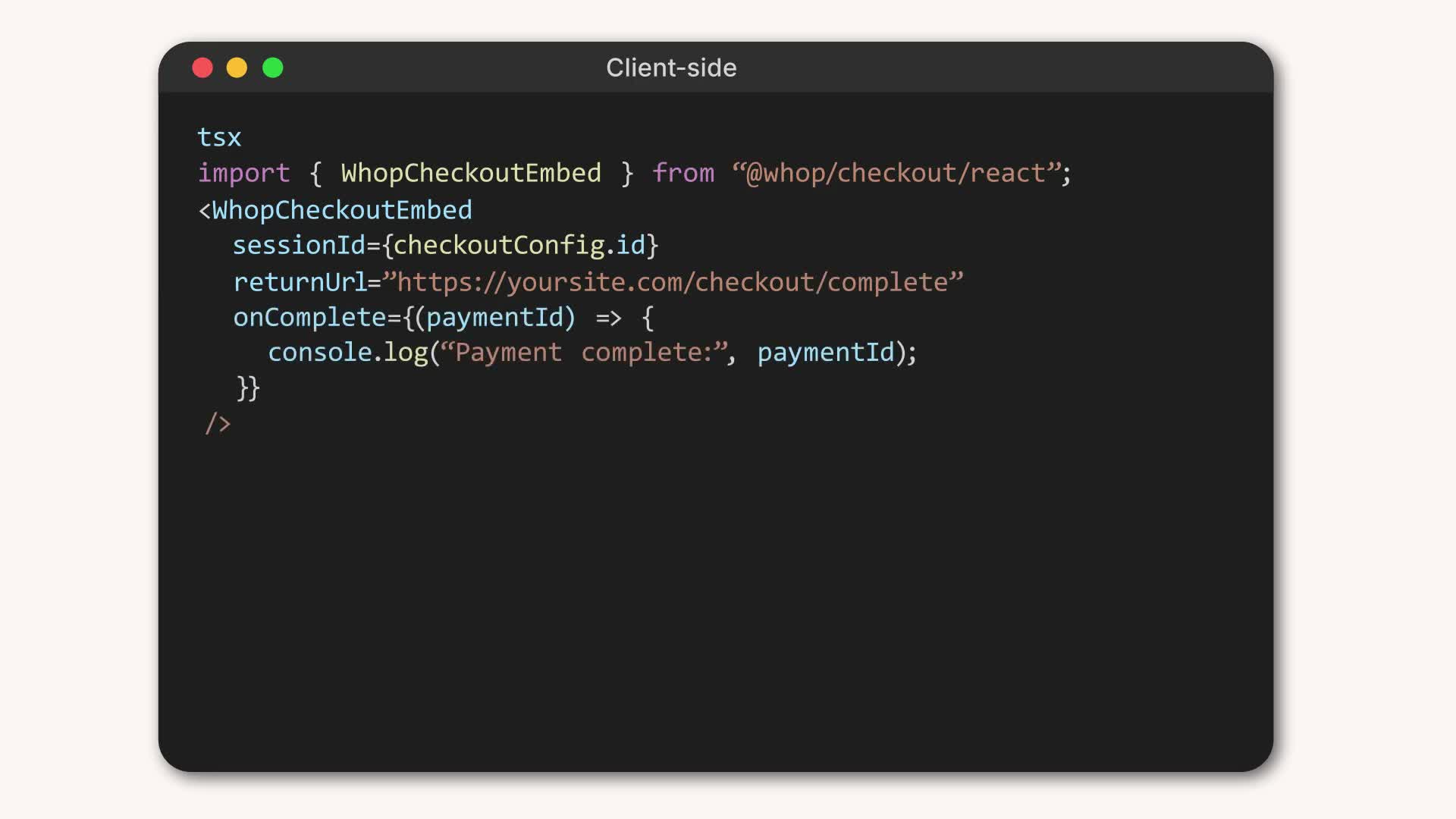Click the "Client-side" window title
This screenshot has height=819, width=1456.
point(671,68)
